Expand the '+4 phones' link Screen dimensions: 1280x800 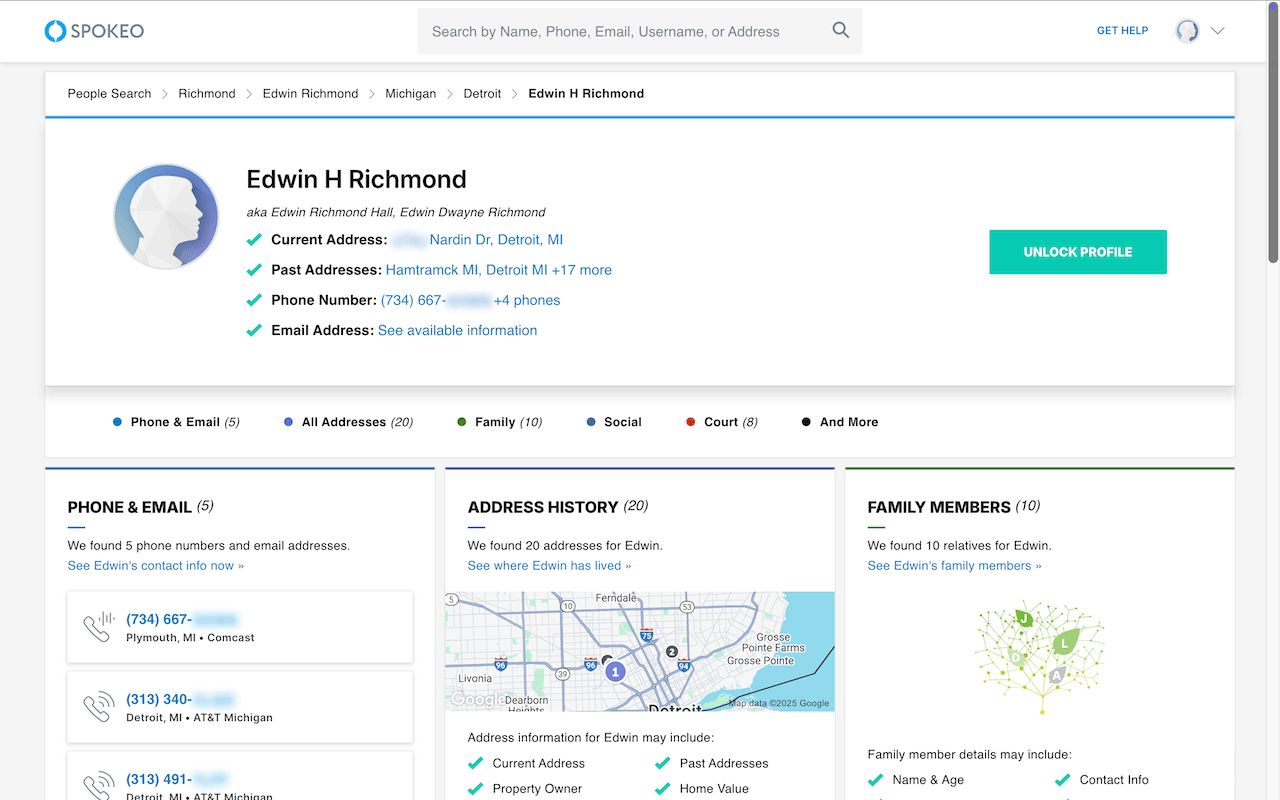pos(527,300)
